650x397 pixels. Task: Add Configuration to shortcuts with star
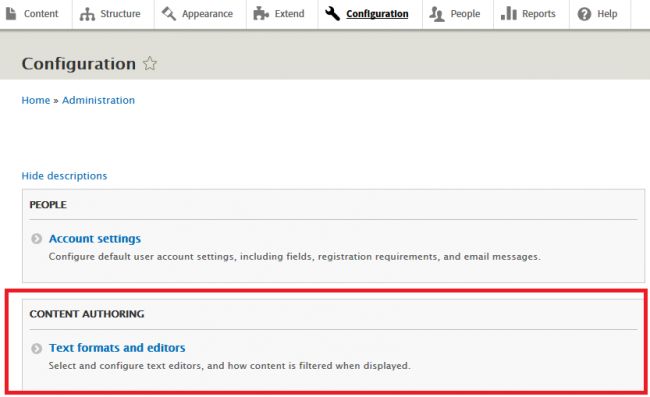[x=150, y=63]
